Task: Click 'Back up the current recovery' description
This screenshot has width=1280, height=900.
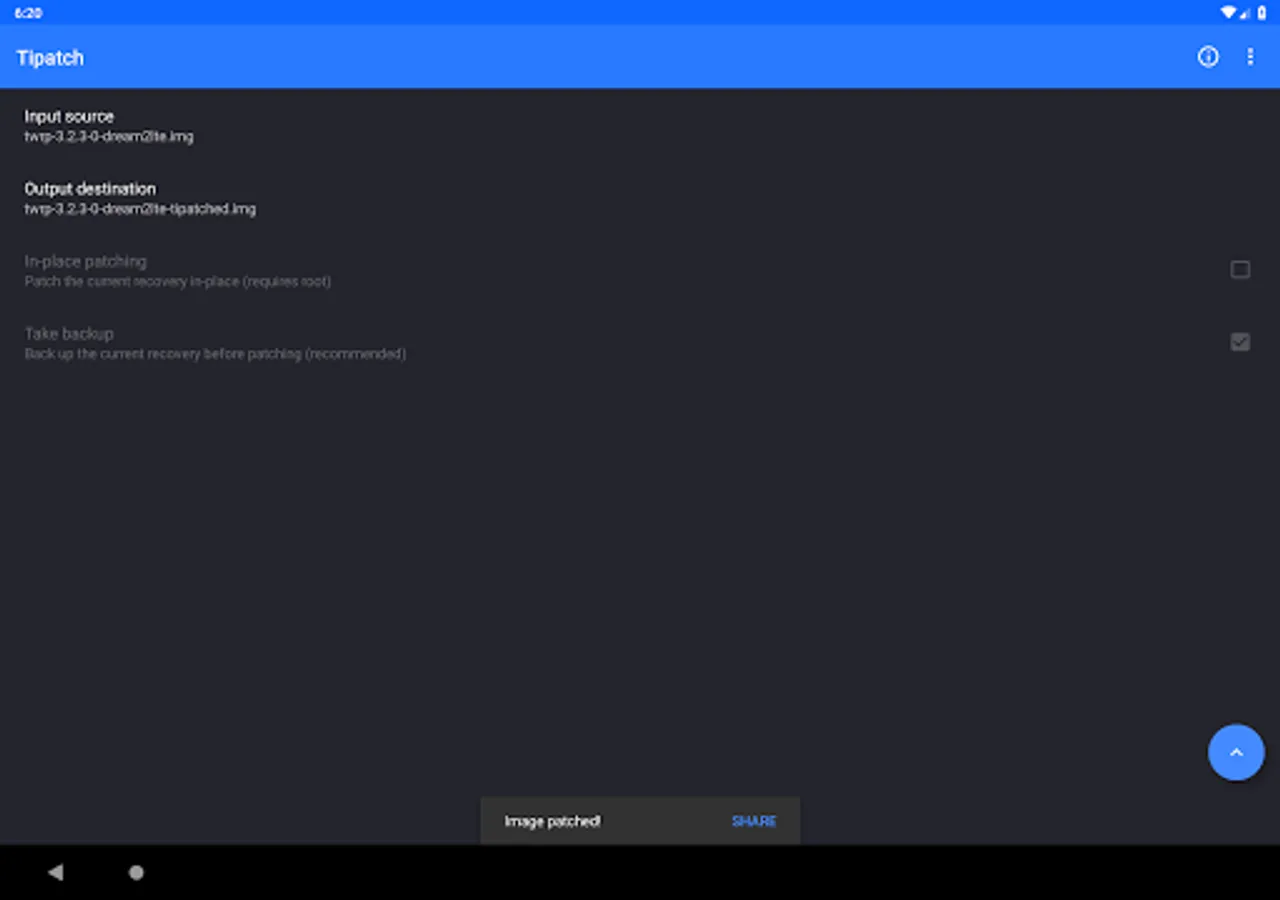Action: pos(215,354)
